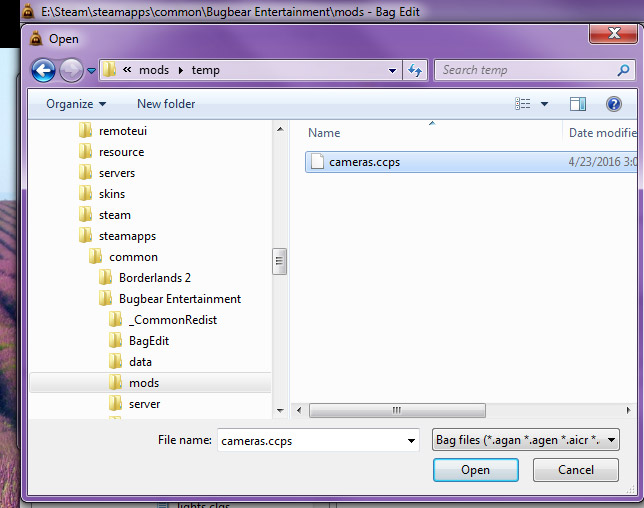
Task: Click the Cancel button
Action: click(575, 470)
